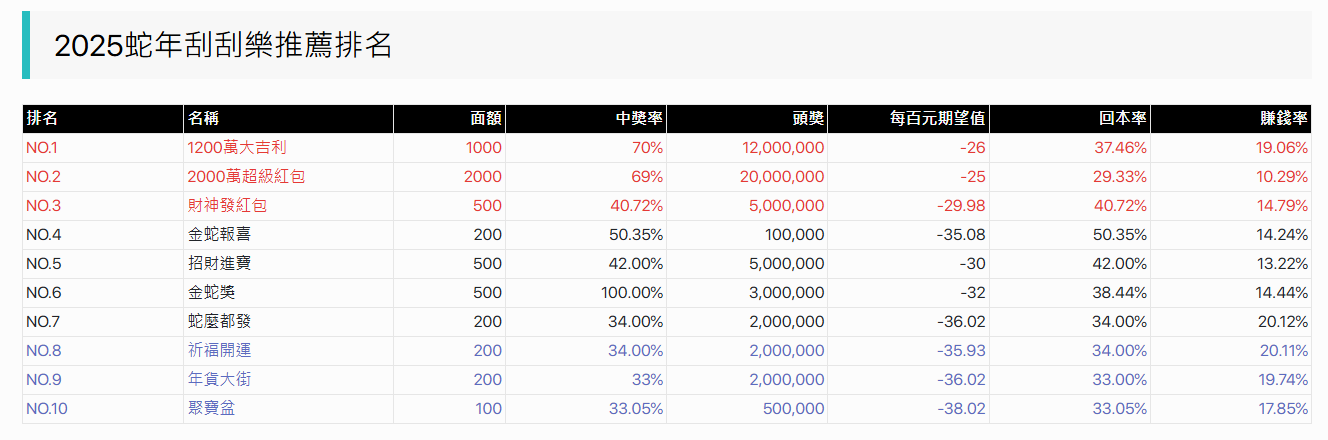Select the name 1200萬大吉利
Viewport: 1328px width, 440px height.
(x=237, y=148)
